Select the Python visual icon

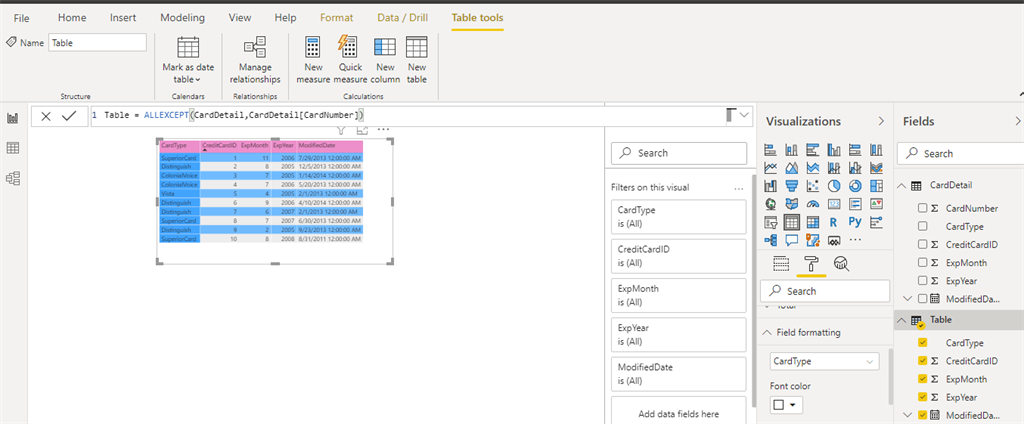click(x=855, y=222)
